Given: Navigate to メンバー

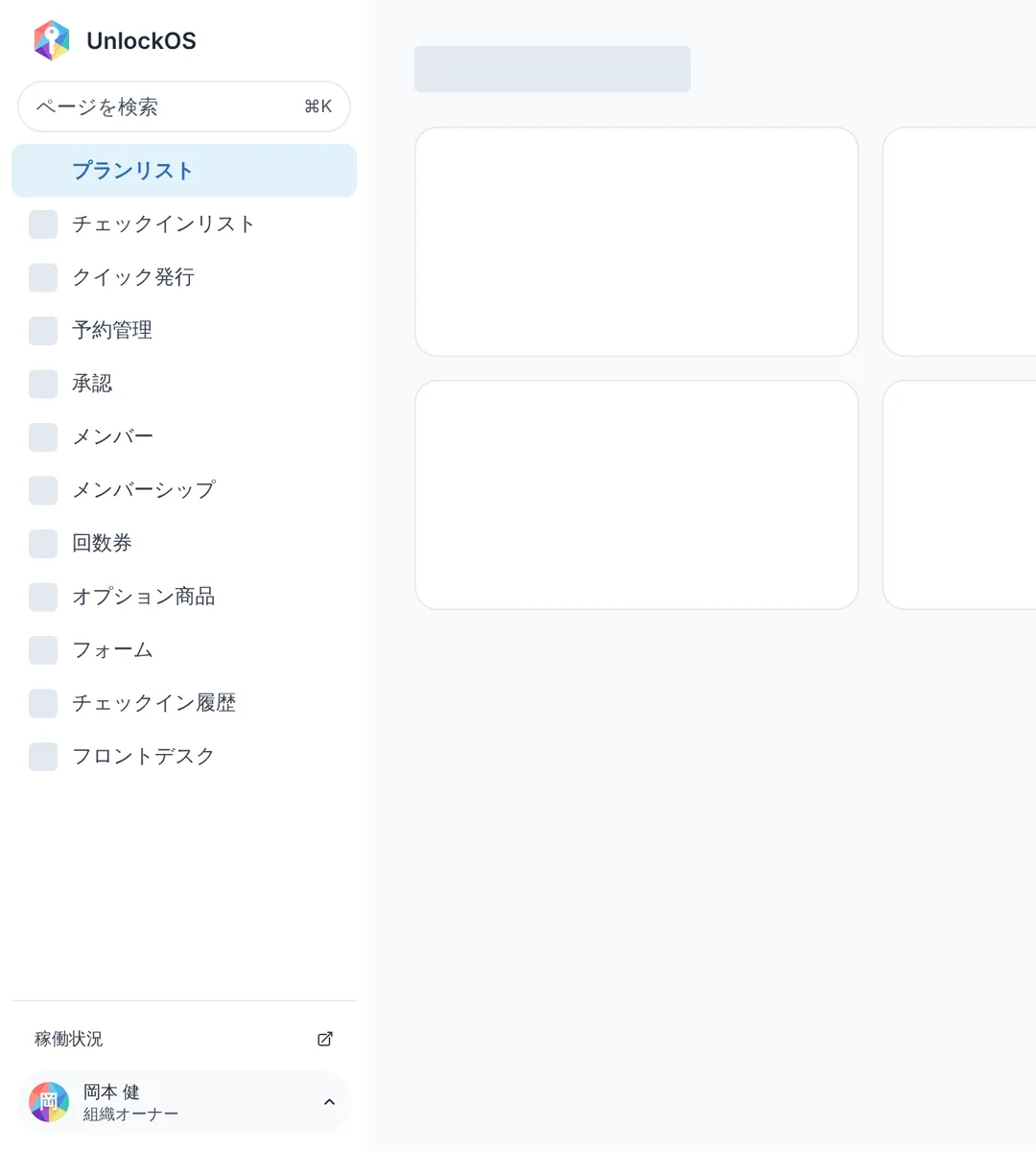Looking at the screenshot, I should [184, 437].
